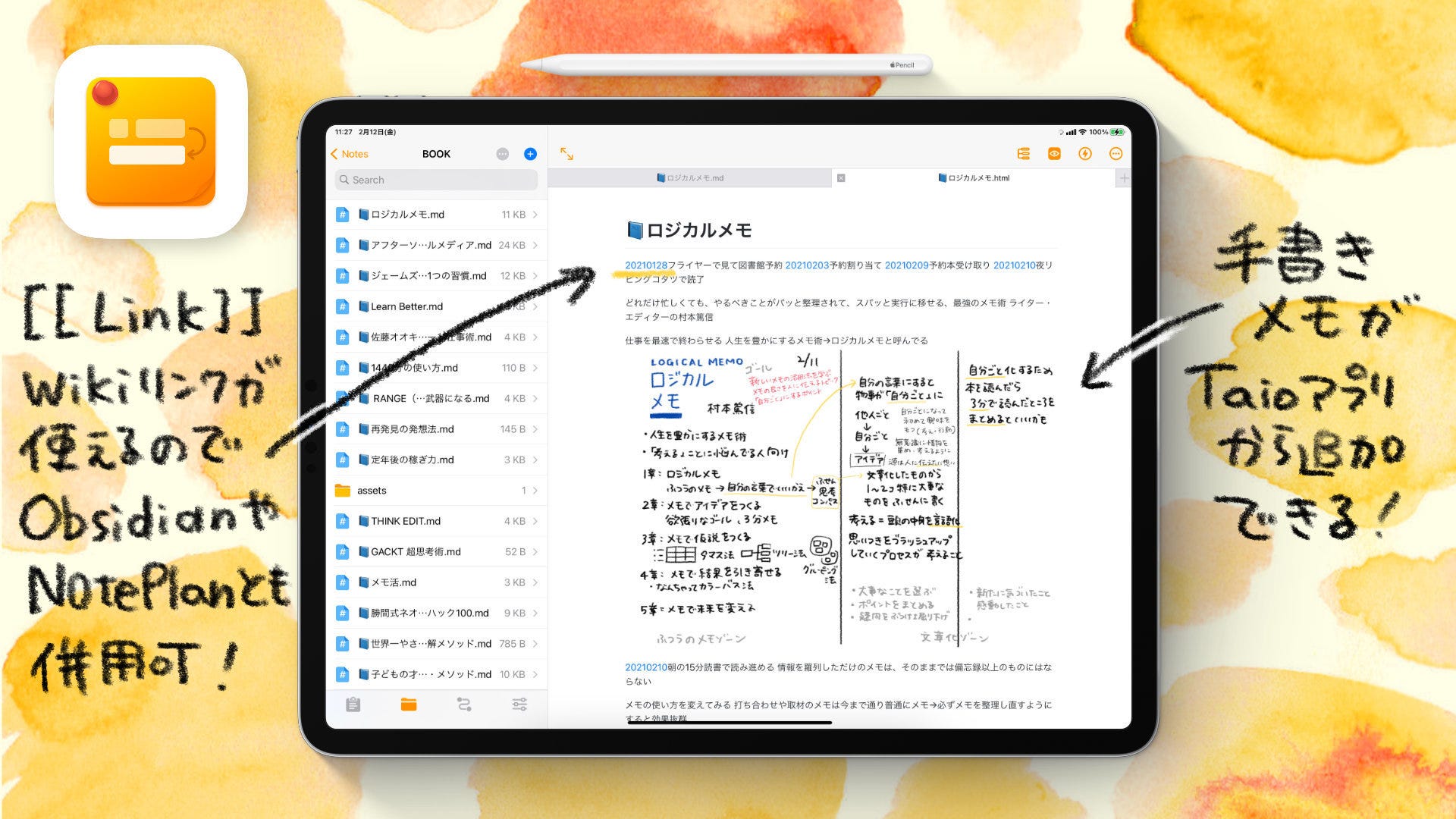The height and width of the screenshot is (819, 1456).
Task: Open the circled ellipsis menu beside BOOK header
Action: pyautogui.click(x=501, y=153)
